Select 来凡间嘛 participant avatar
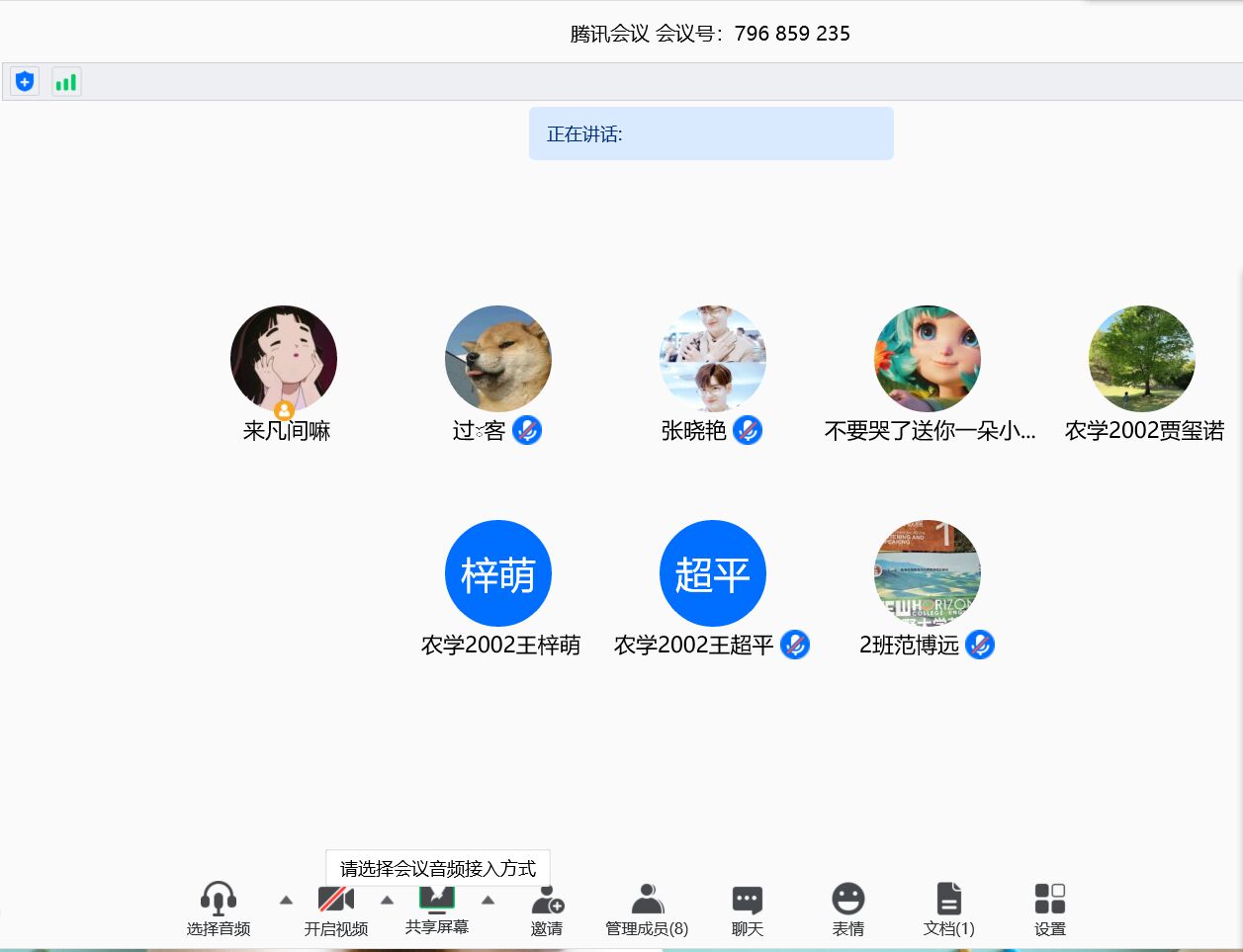This screenshot has height=952, width=1243. 284,359
